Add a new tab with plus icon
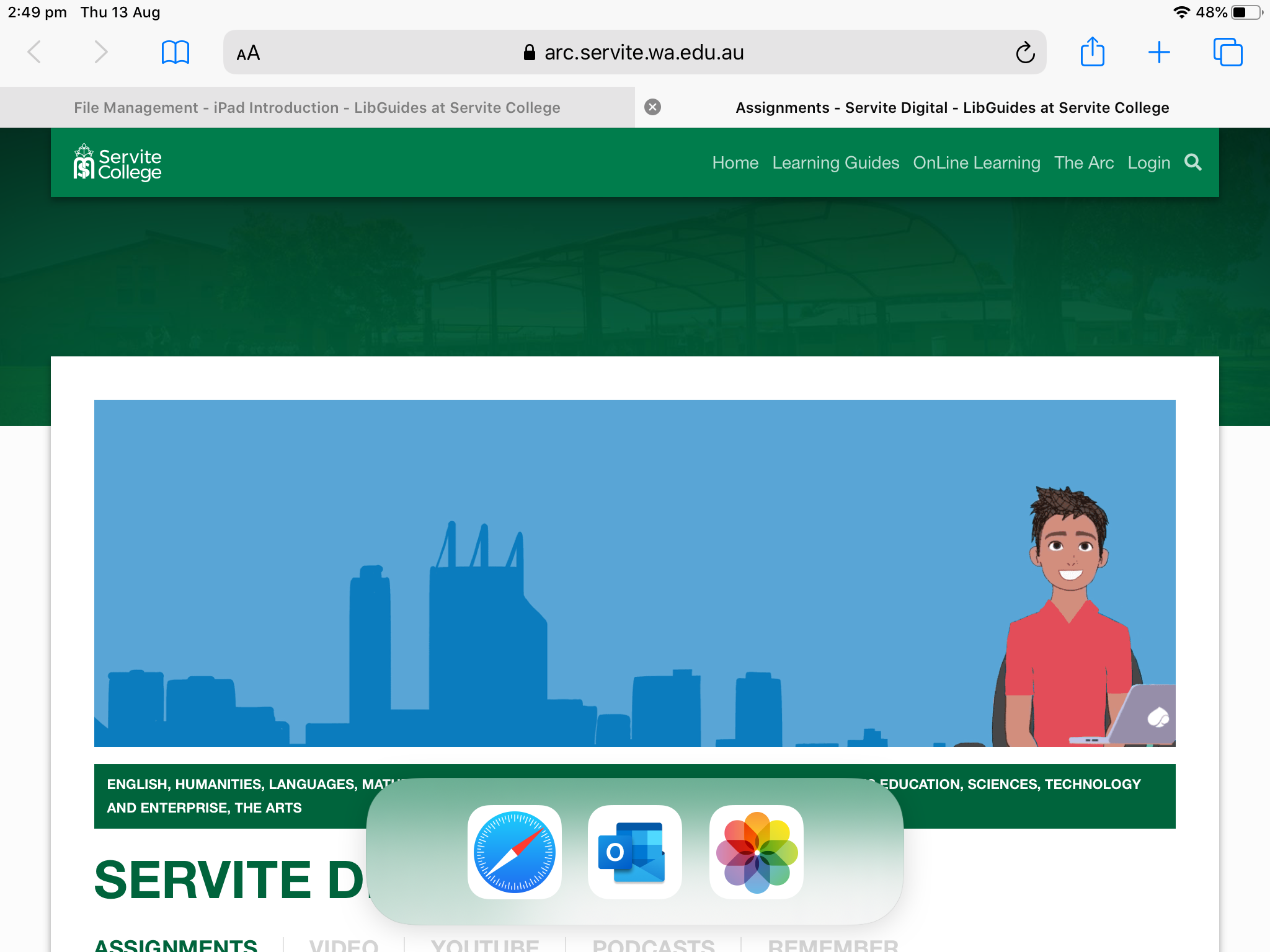1270x952 pixels. point(1158,52)
